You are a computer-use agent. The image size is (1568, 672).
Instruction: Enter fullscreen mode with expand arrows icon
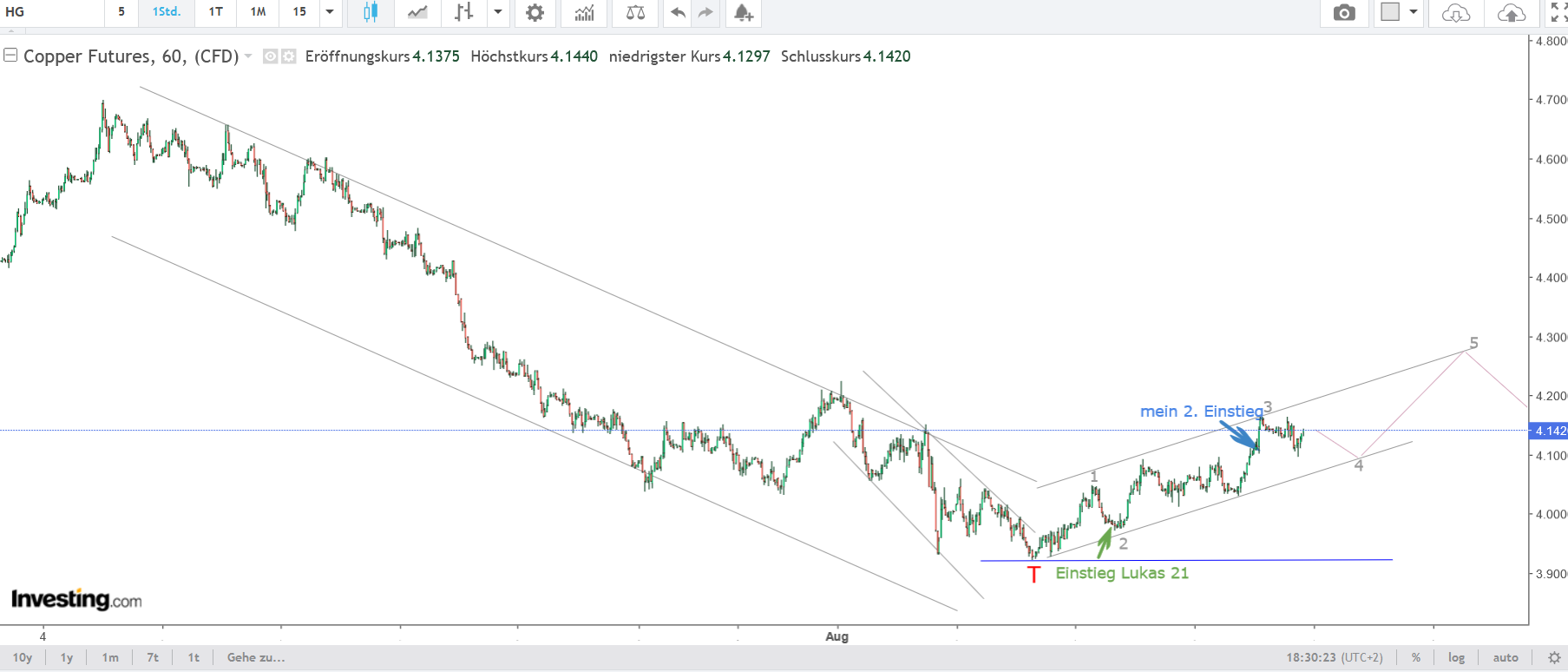point(1558,12)
